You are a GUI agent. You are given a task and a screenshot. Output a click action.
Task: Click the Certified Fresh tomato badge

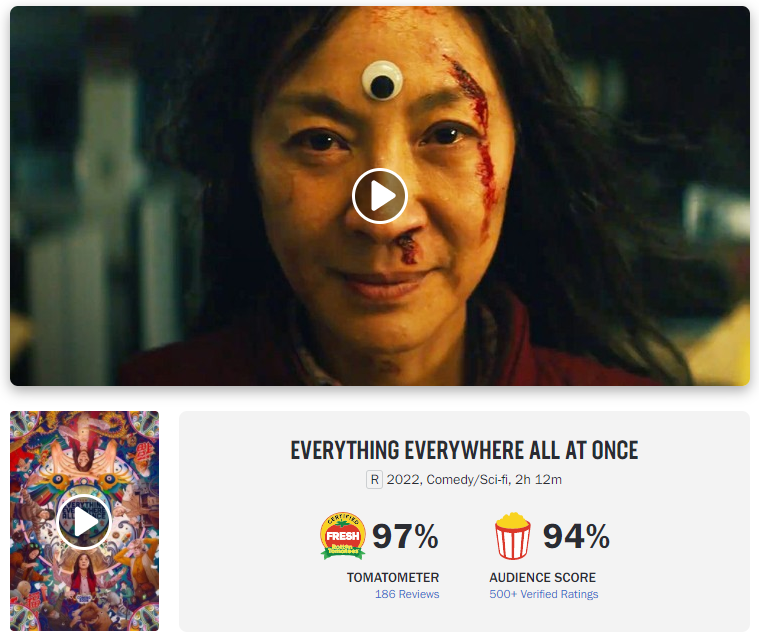click(x=343, y=536)
